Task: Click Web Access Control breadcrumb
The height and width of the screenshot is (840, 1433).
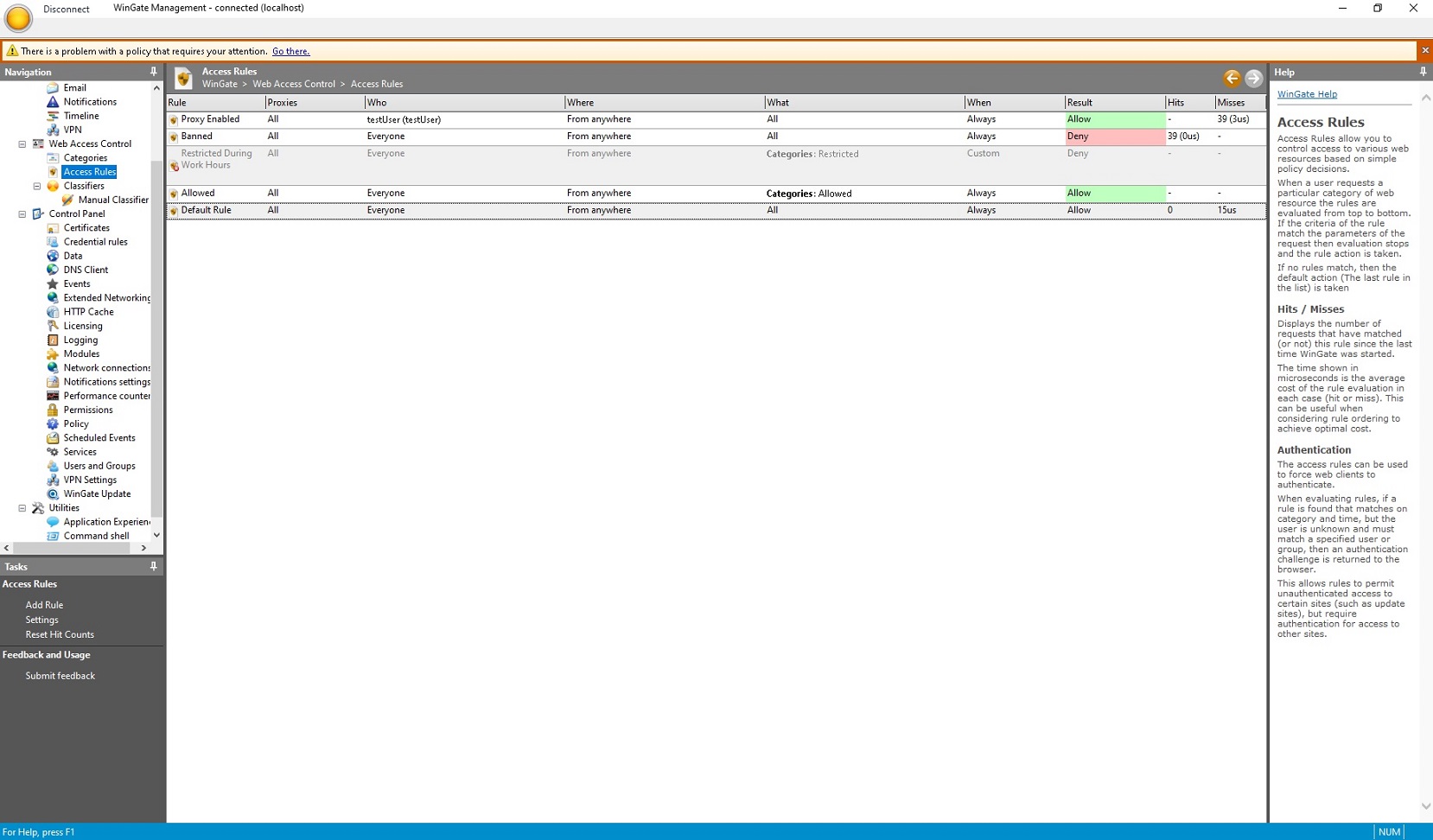Action: point(294,84)
